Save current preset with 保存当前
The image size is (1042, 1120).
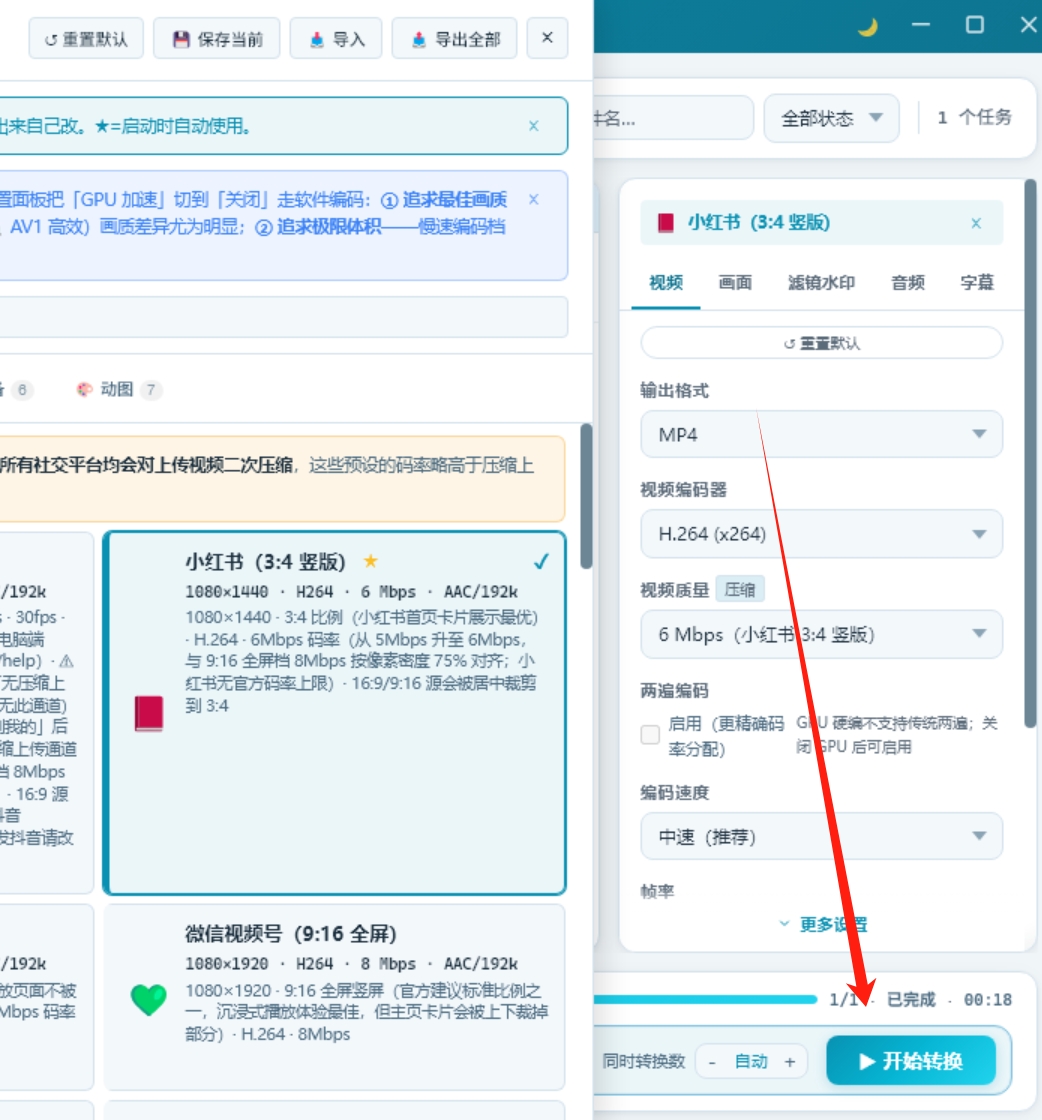[216, 39]
